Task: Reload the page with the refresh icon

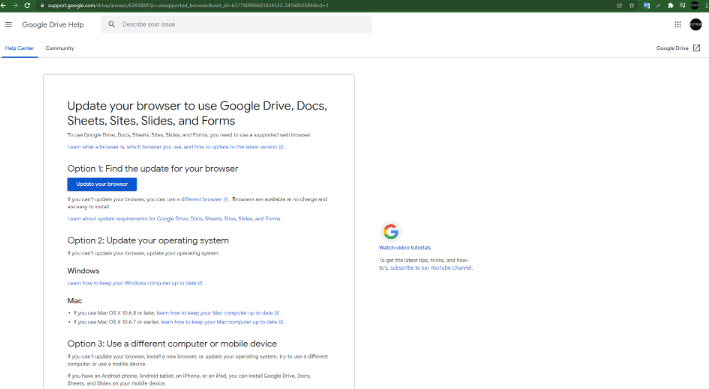Action: pos(27,5)
